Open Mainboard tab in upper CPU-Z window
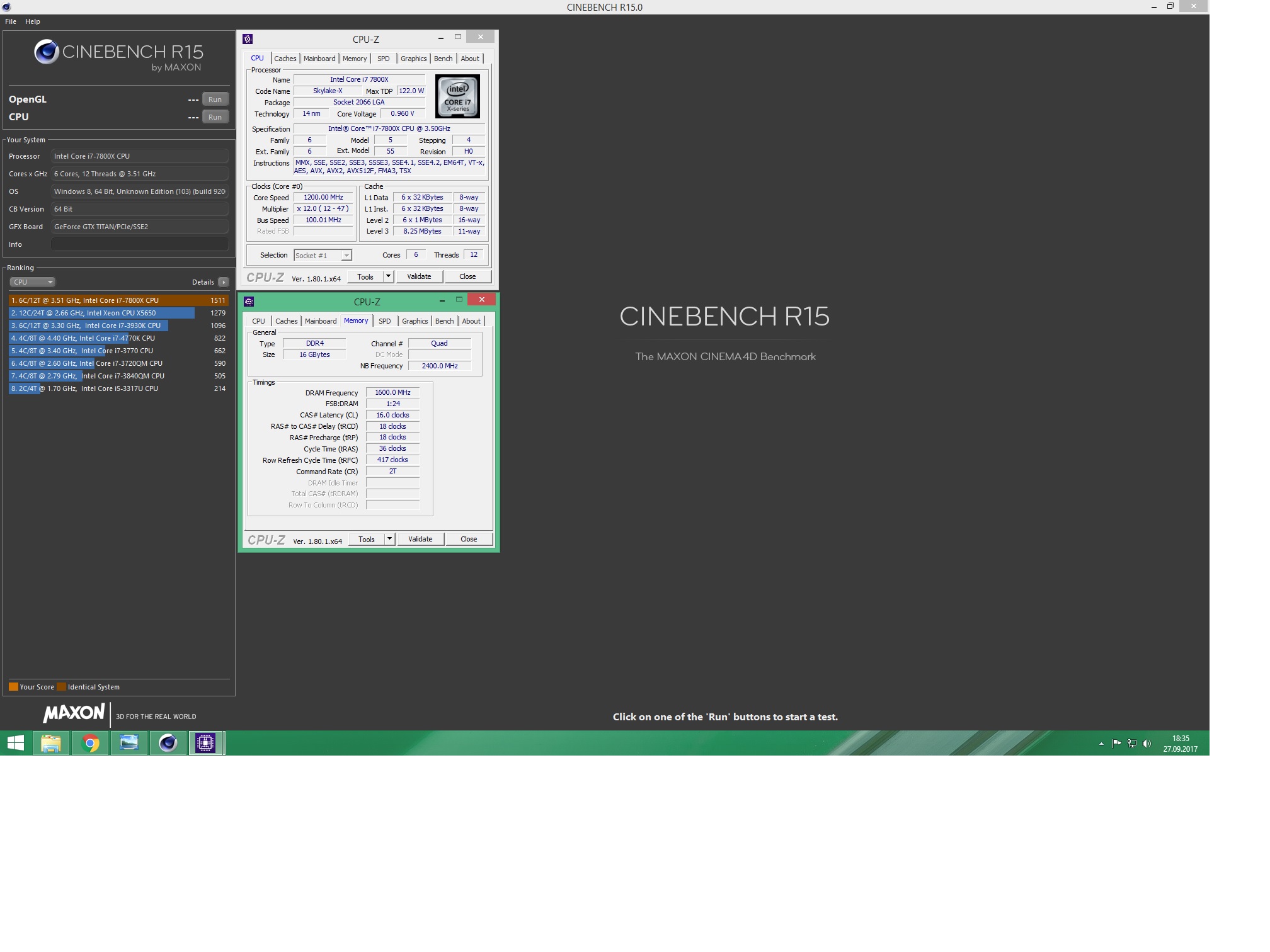The width and height of the screenshot is (1270, 952). point(319,59)
